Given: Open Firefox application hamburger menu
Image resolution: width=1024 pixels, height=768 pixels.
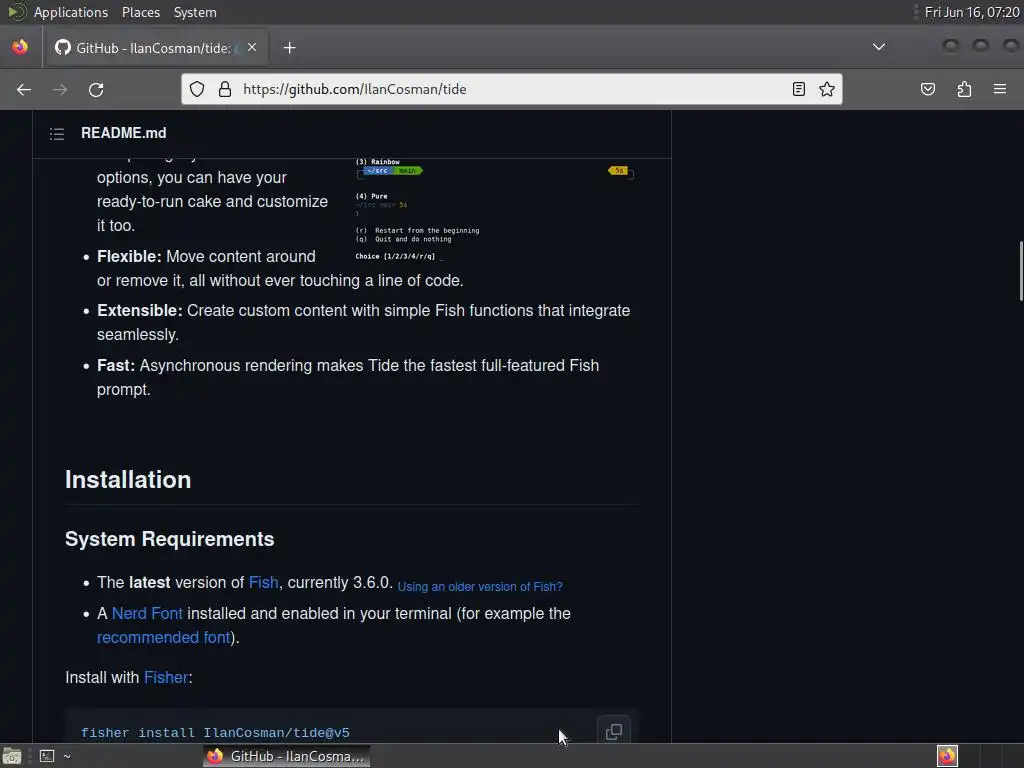Looking at the screenshot, I should pos(1000,89).
